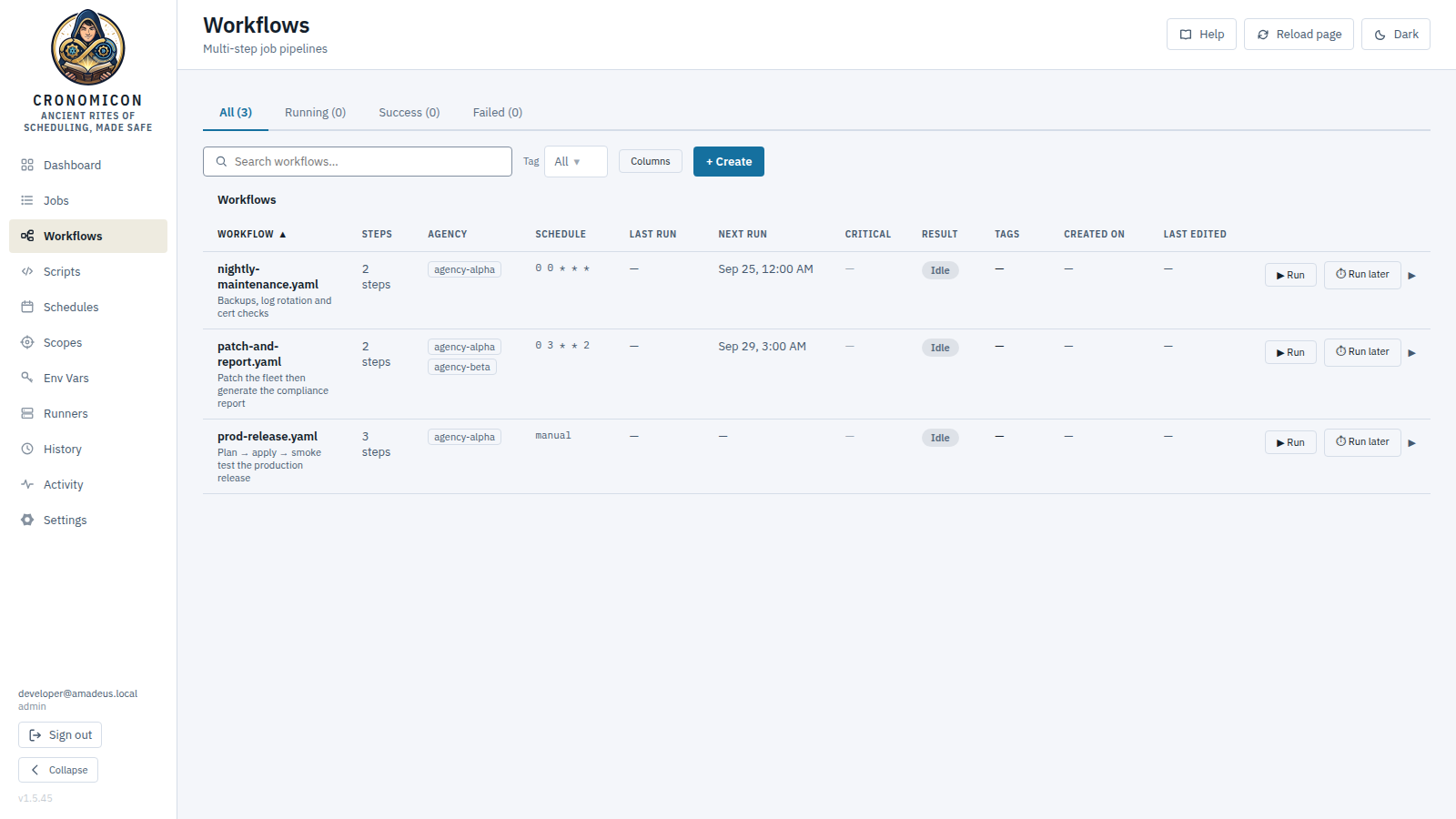Click the v1.5.45 version label
This screenshot has height=819, width=1456.
coord(35,798)
